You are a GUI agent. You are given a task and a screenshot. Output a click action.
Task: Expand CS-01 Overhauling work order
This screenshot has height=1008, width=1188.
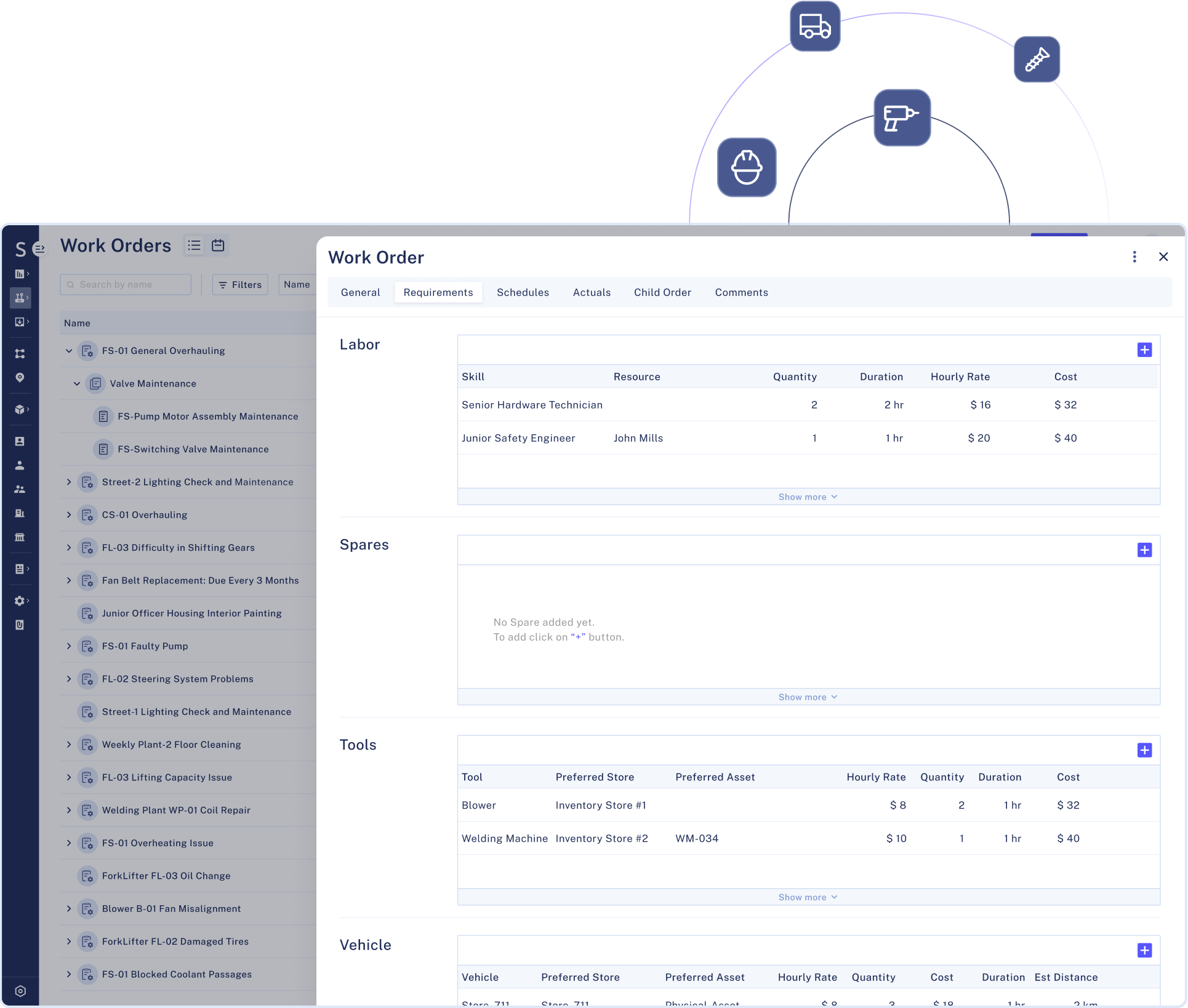[x=69, y=515]
